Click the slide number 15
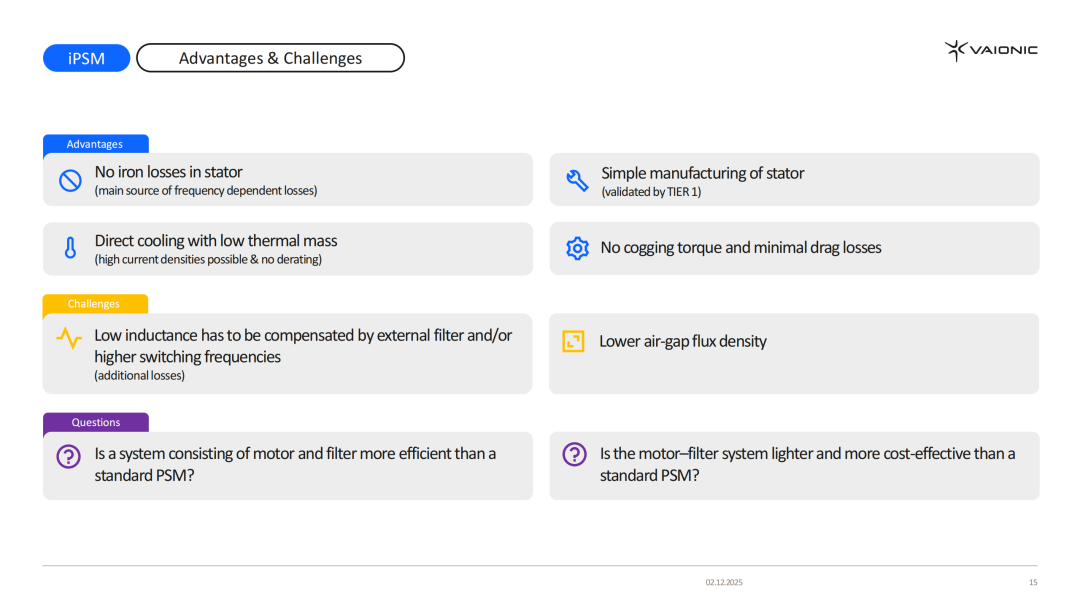Screen dimensions: 1080x608 pyautogui.click(x=1033, y=582)
